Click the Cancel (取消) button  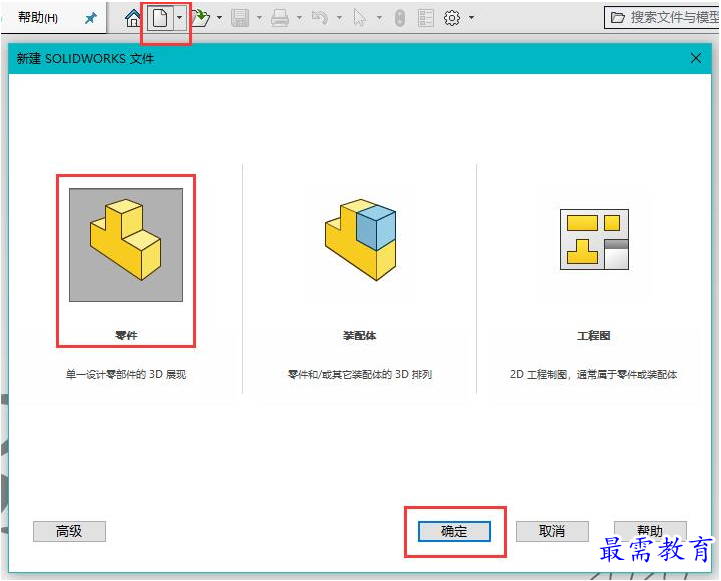(552, 531)
